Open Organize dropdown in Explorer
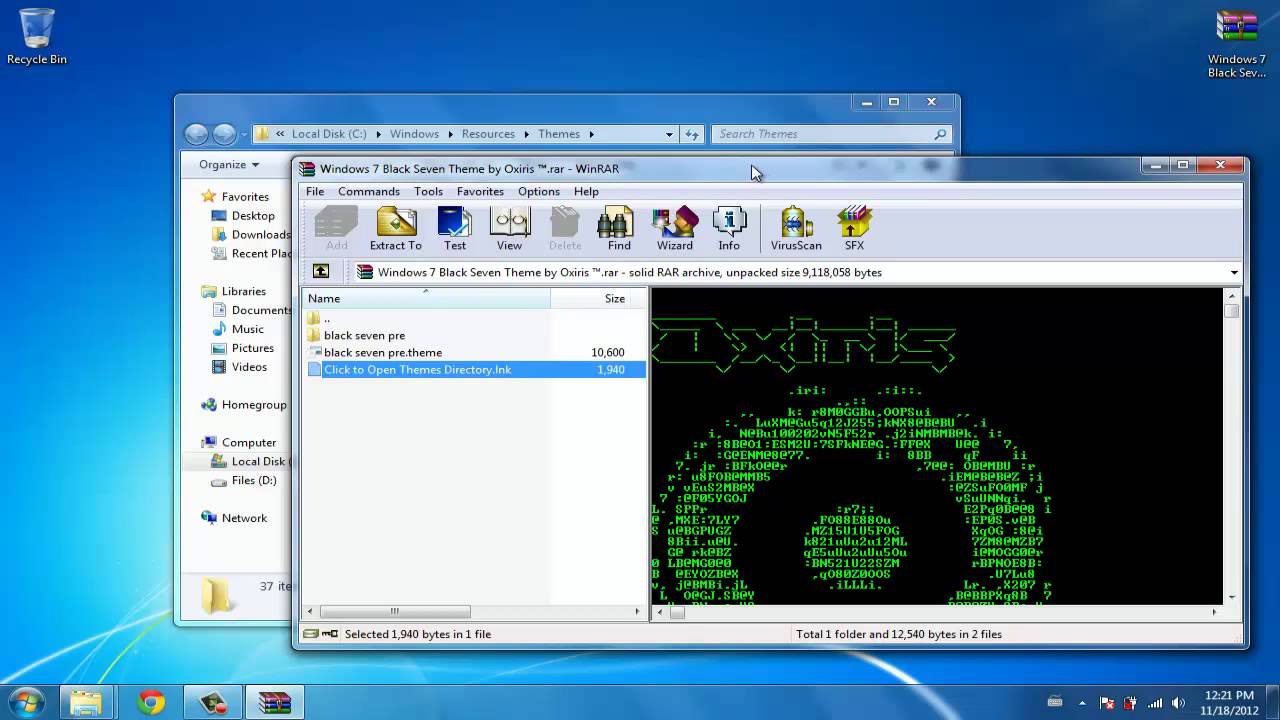This screenshot has width=1280, height=720. pyautogui.click(x=229, y=164)
